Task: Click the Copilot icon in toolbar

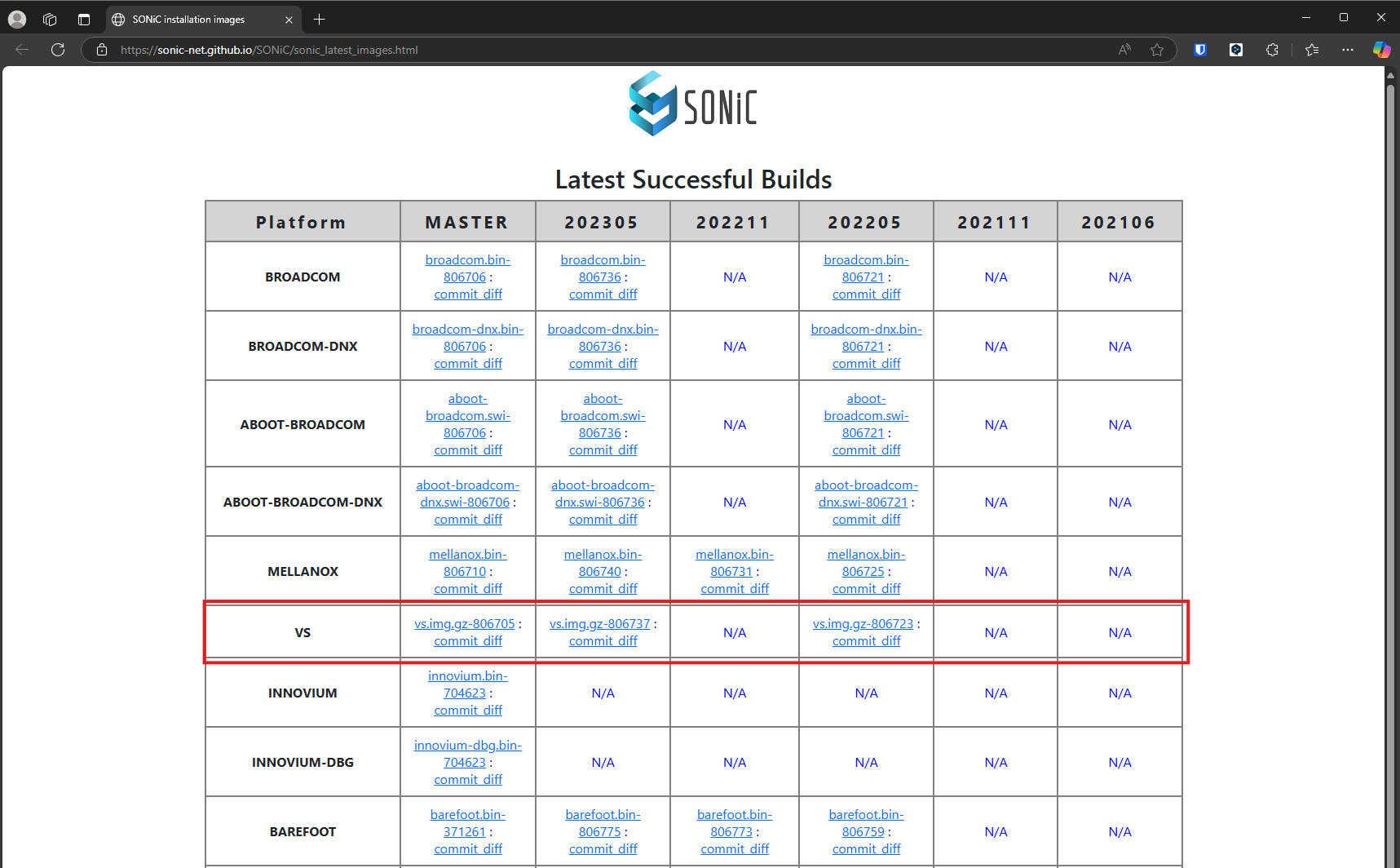Action: (1380, 50)
